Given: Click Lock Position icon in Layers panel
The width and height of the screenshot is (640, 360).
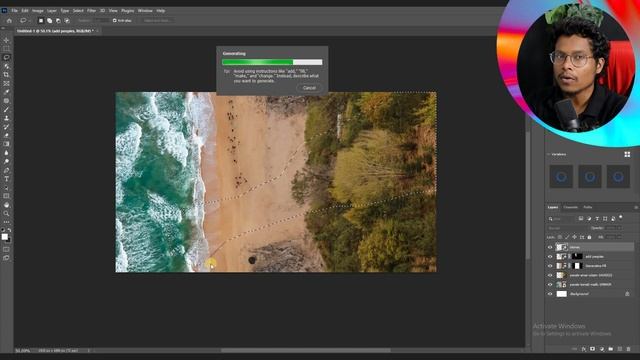Looking at the screenshot, I should click(x=574, y=237).
